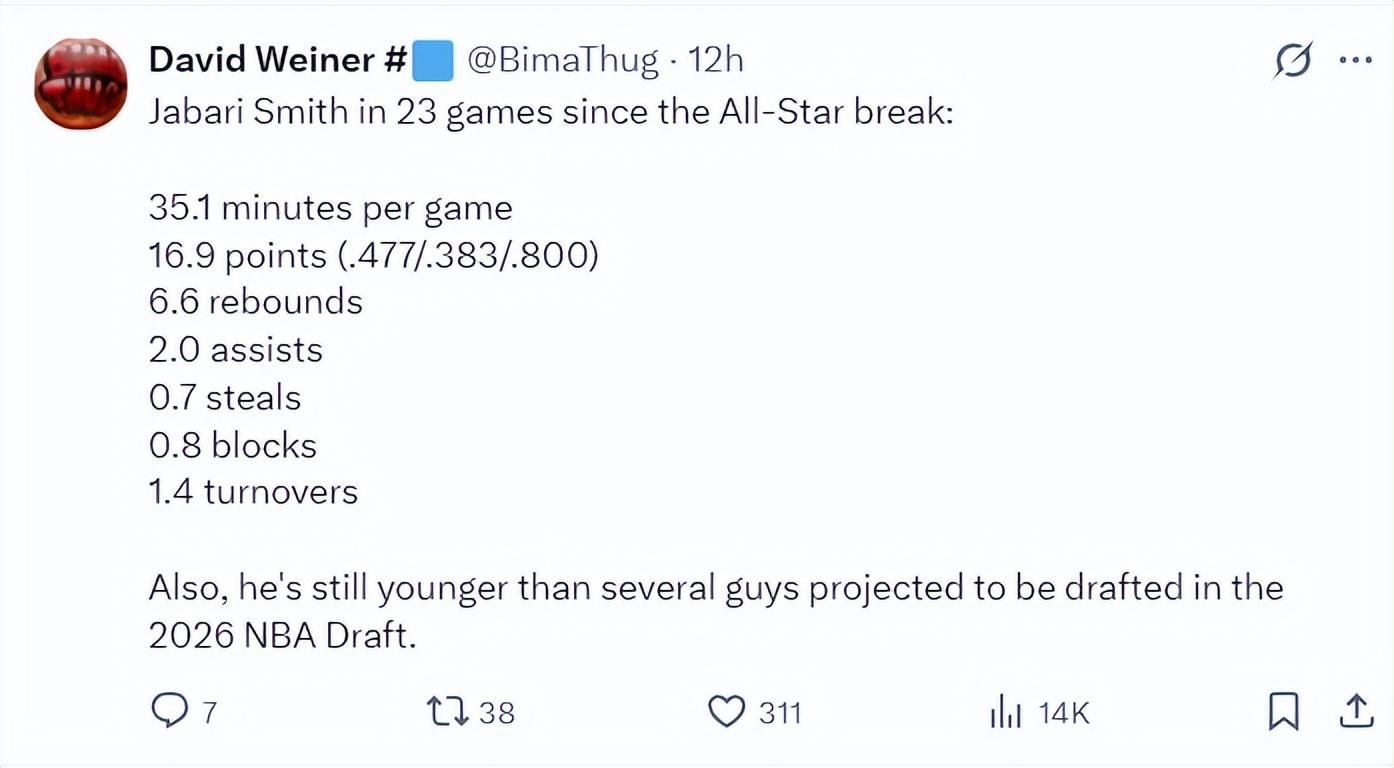Click the 311 likes count
The height and width of the screenshot is (768, 1394).
click(780, 713)
